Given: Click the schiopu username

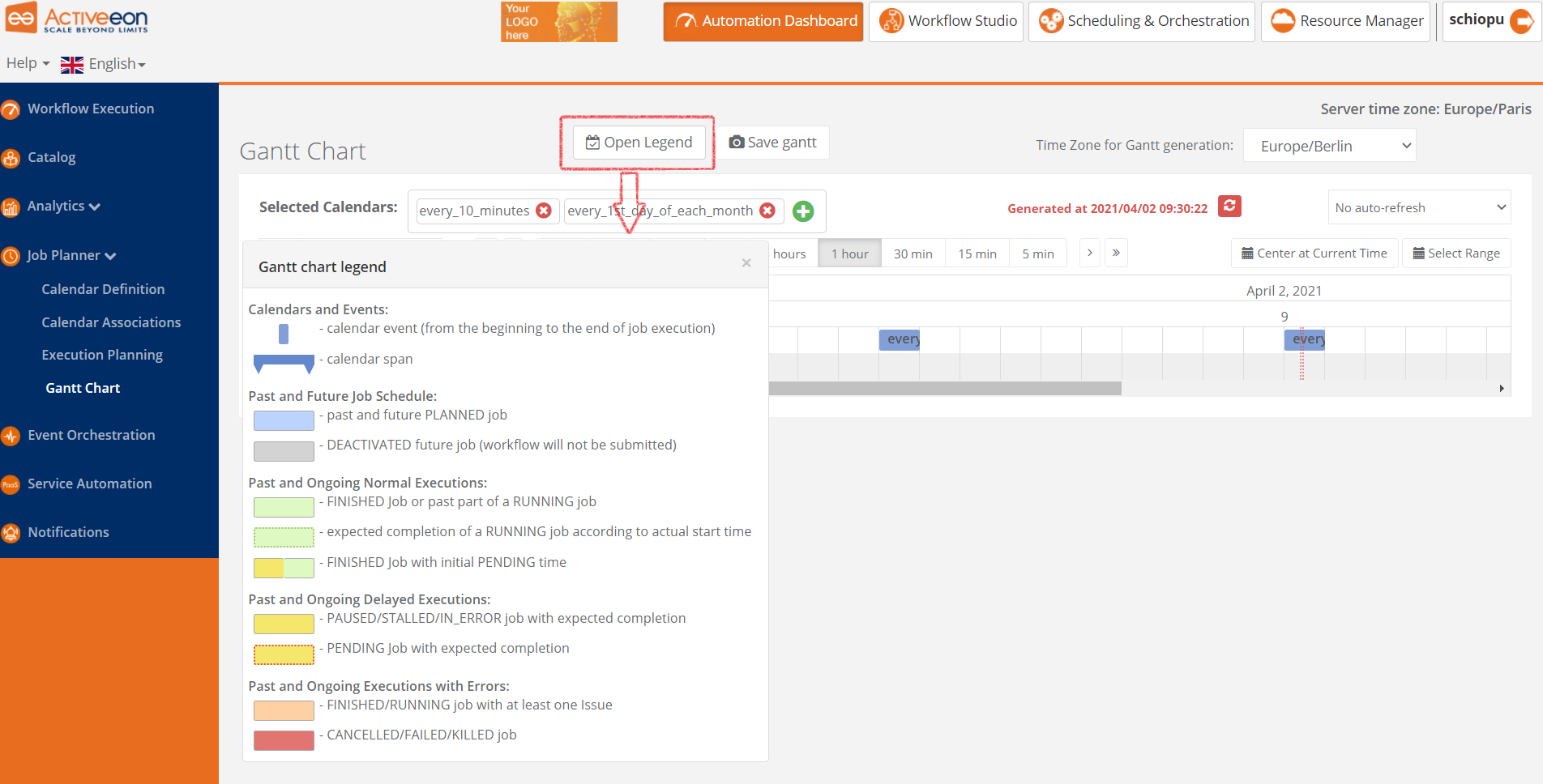Looking at the screenshot, I should (x=1476, y=19).
